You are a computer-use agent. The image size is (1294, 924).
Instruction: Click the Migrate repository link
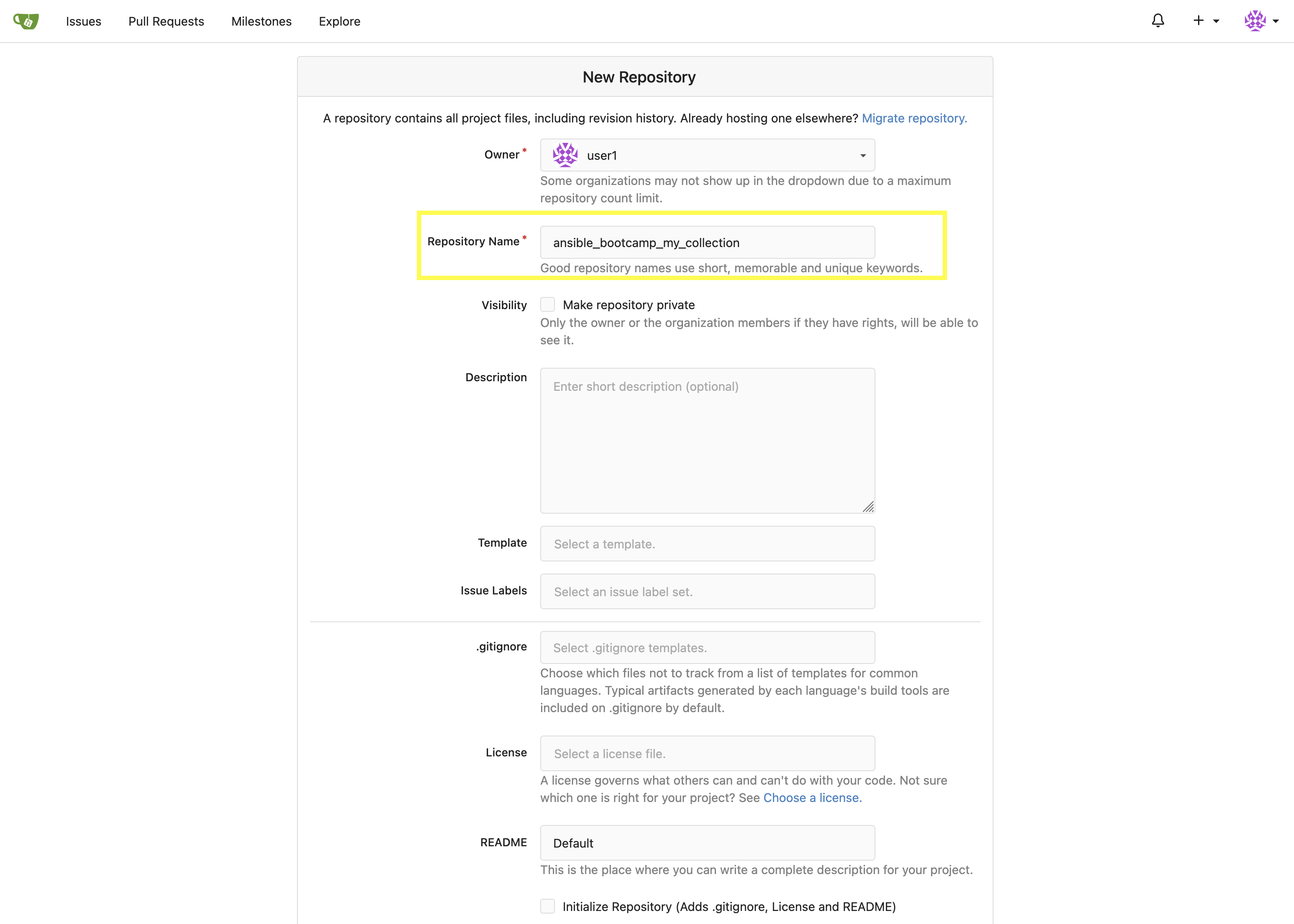click(914, 119)
